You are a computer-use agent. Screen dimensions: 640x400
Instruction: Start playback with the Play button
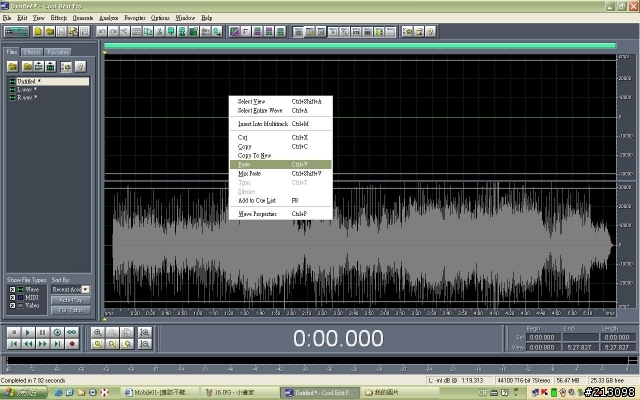28,332
